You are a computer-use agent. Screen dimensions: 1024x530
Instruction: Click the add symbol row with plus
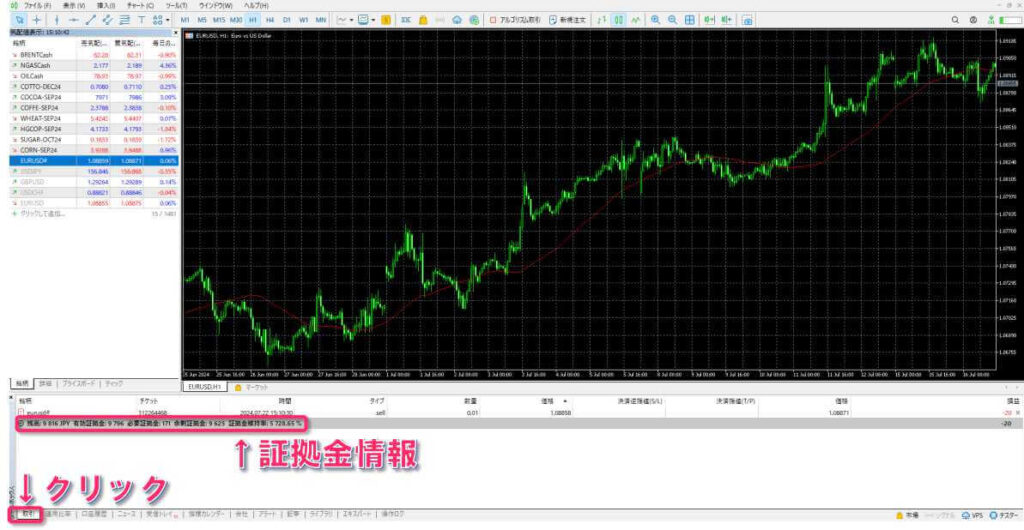95,213
